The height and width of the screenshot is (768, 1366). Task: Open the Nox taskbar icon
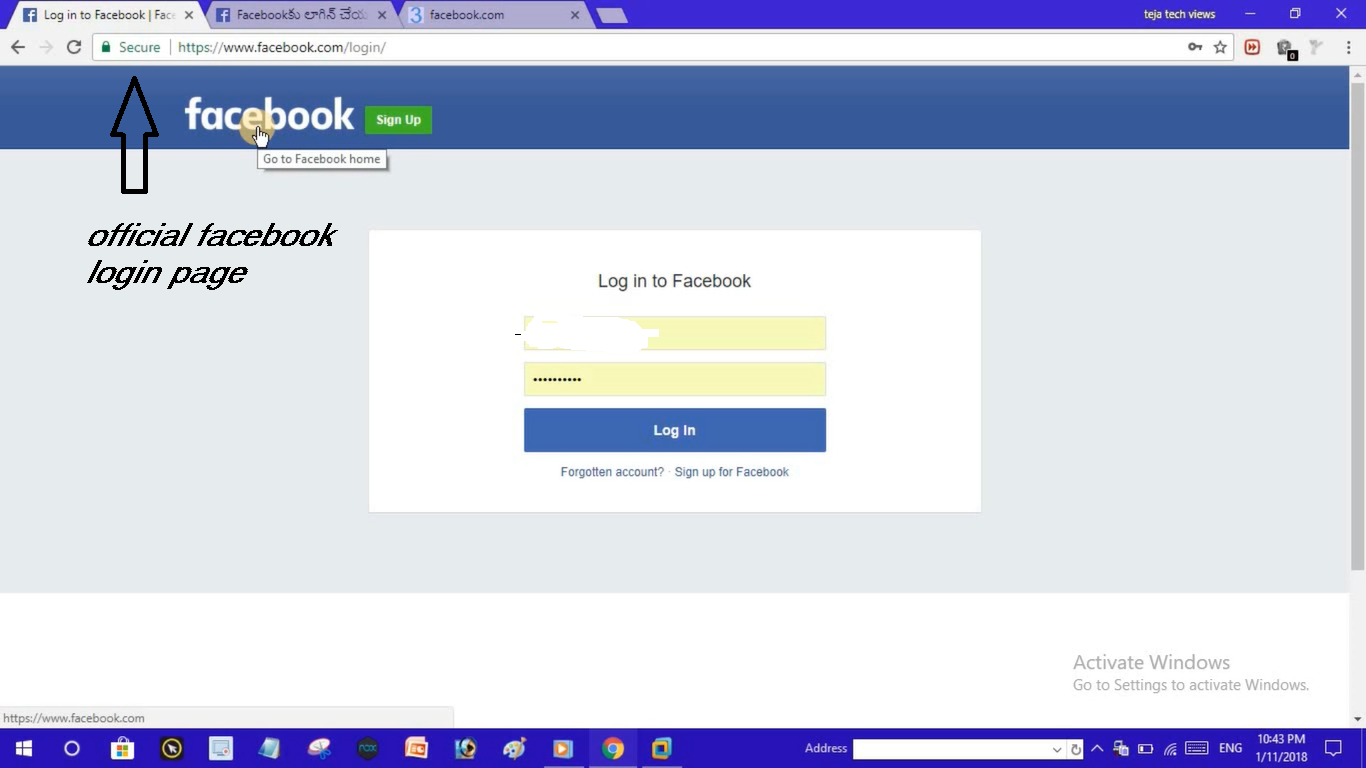368,748
